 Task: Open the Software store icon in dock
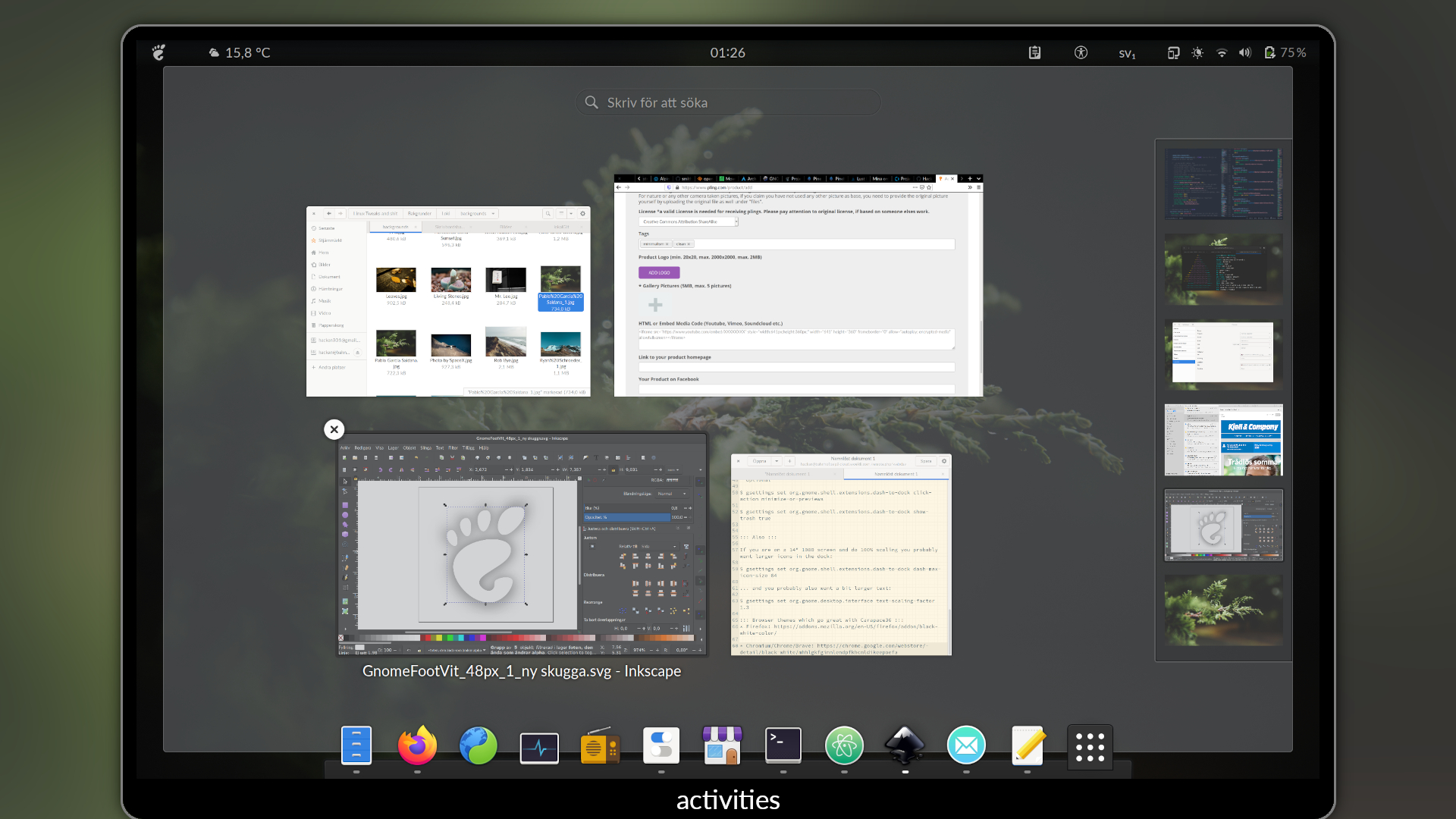click(722, 746)
